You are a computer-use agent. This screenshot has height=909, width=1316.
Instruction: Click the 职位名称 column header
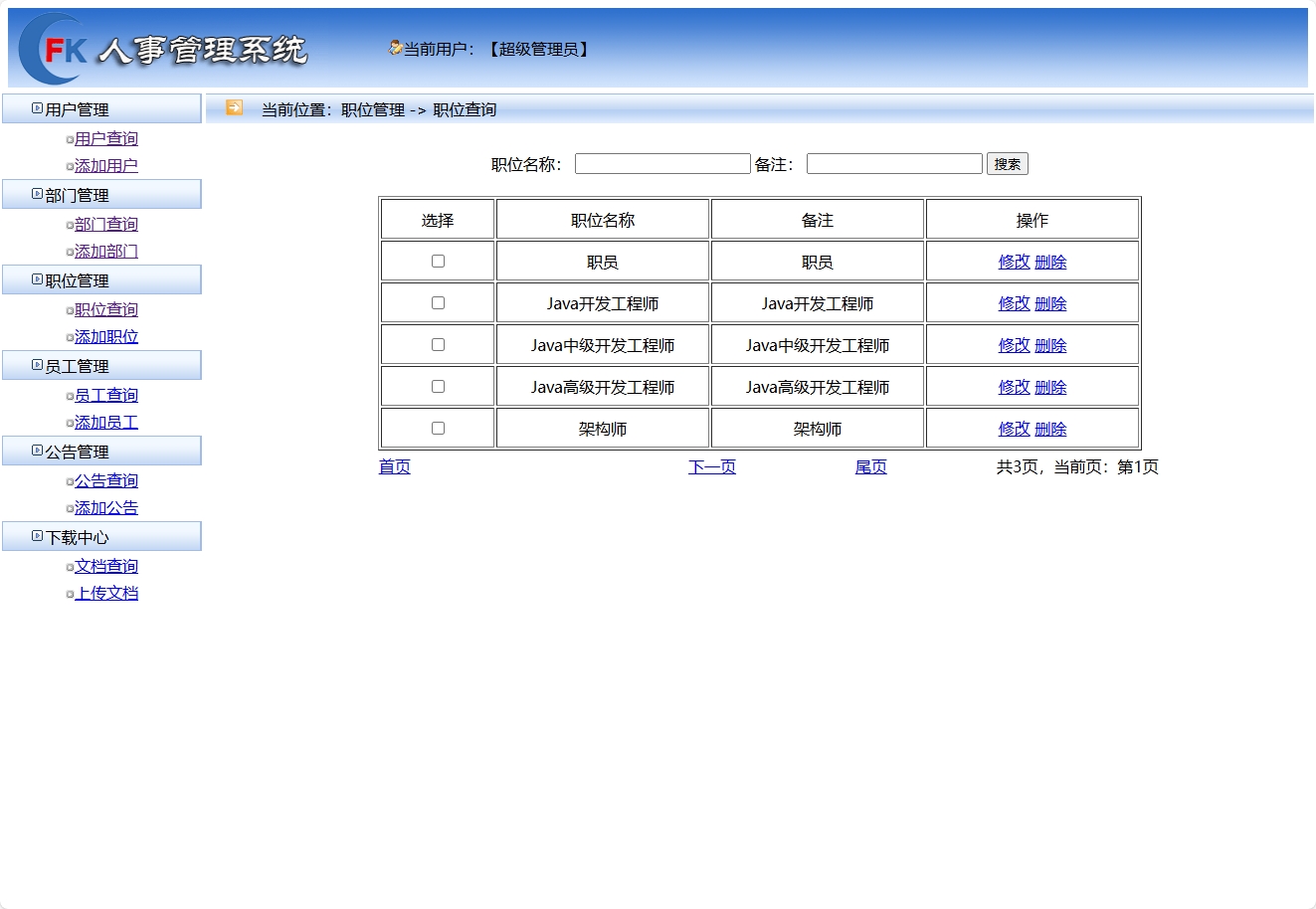tap(603, 221)
